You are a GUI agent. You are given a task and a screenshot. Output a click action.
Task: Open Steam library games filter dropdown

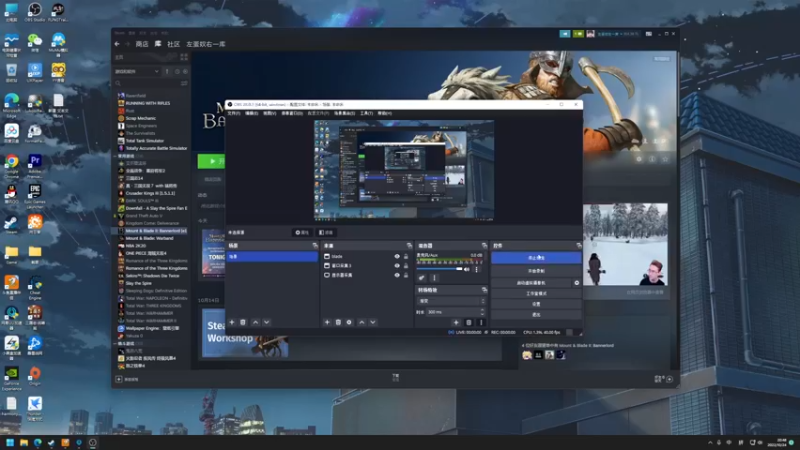click(137, 71)
